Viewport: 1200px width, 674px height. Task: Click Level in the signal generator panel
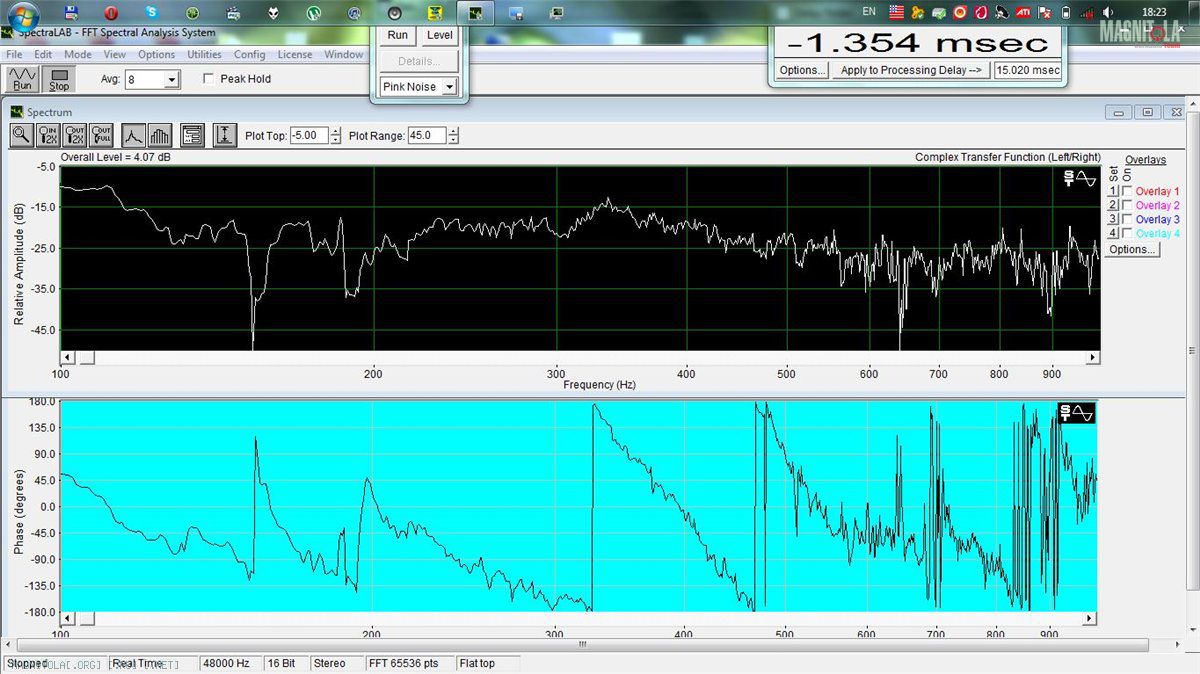click(439, 35)
